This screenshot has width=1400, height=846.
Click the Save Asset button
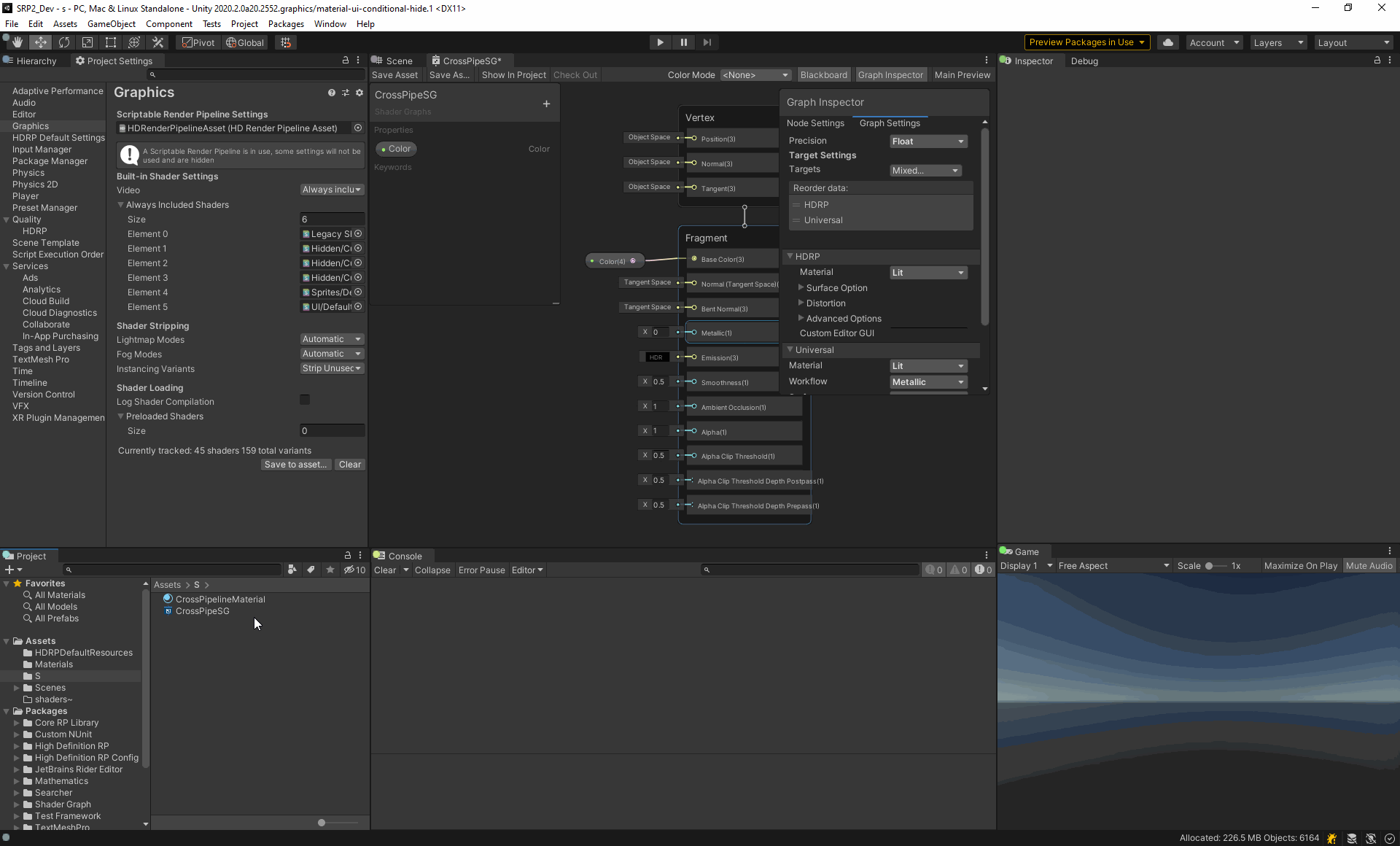tap(394, 74)
